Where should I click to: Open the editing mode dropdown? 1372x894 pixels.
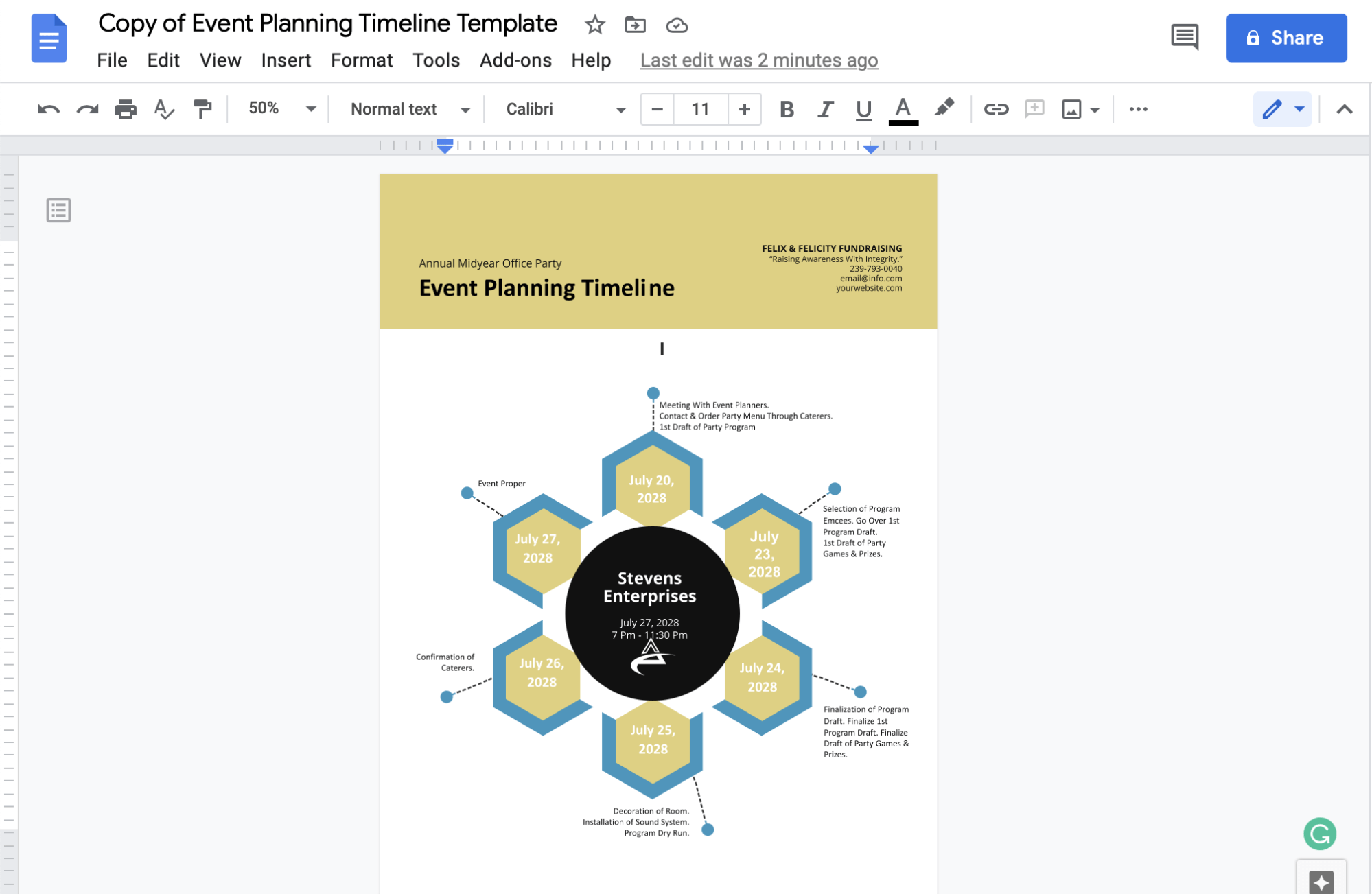coord(1282,108)
